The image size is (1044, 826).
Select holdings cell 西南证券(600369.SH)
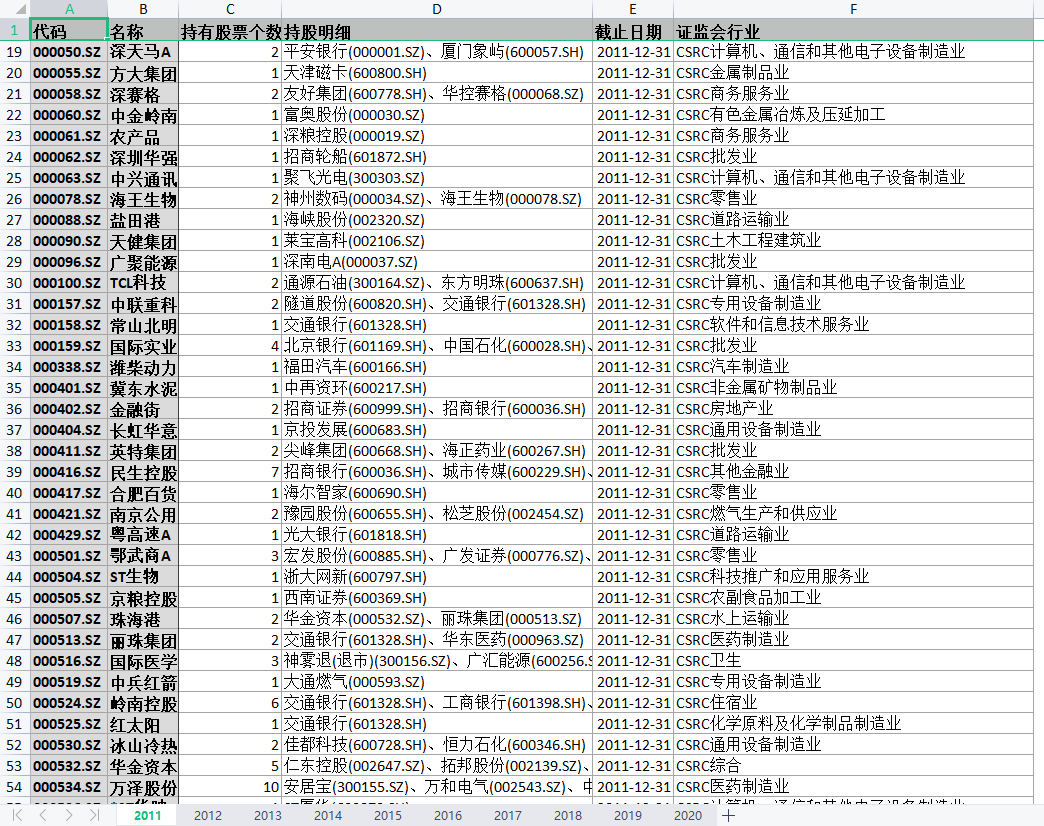[437, 598]
